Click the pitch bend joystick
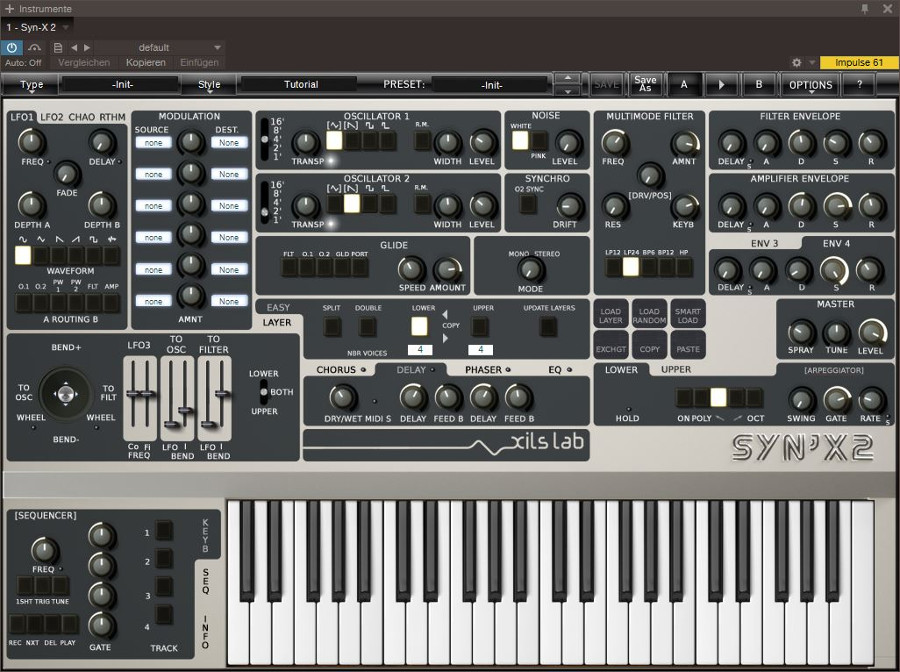The image size is (900, 672). (x=65, y=394)
